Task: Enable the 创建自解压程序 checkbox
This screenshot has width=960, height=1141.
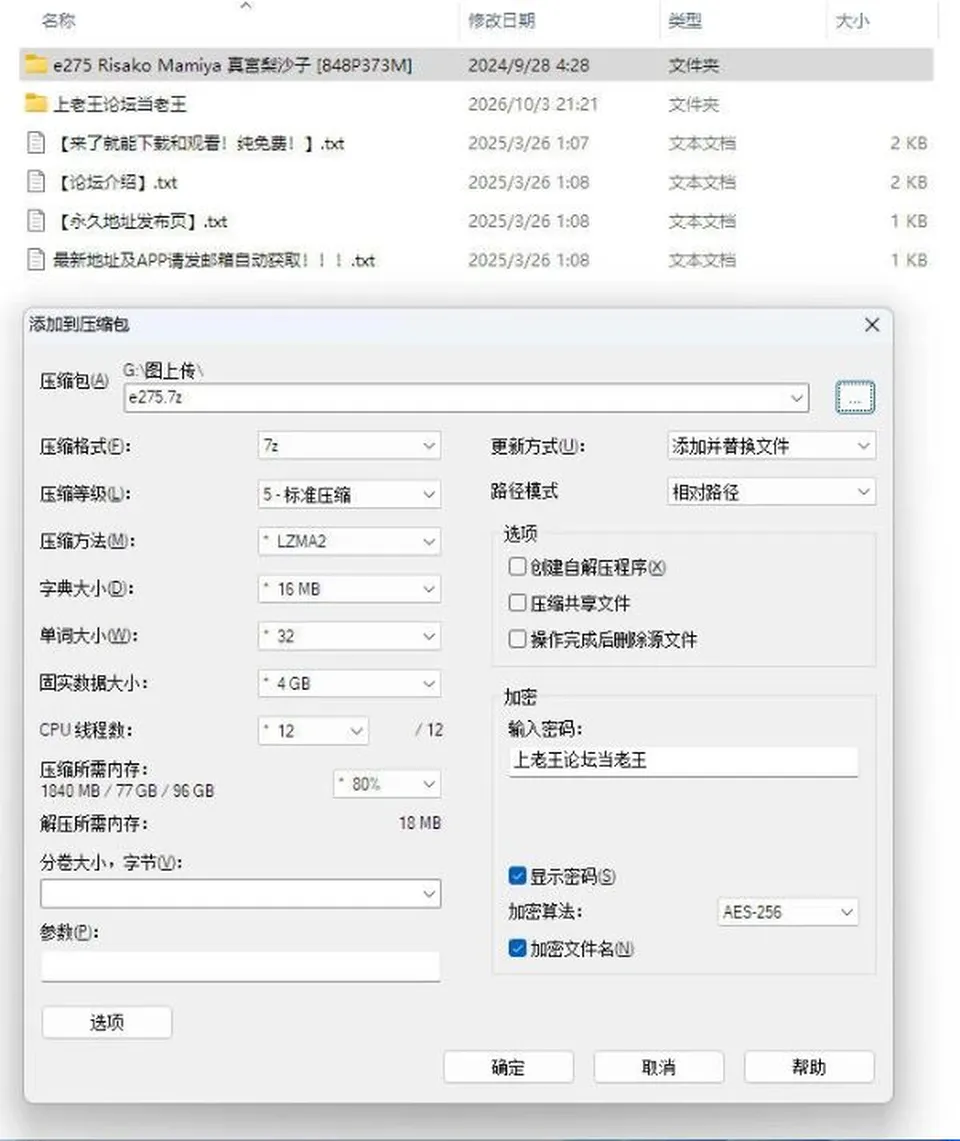Action: coord(517,566)
